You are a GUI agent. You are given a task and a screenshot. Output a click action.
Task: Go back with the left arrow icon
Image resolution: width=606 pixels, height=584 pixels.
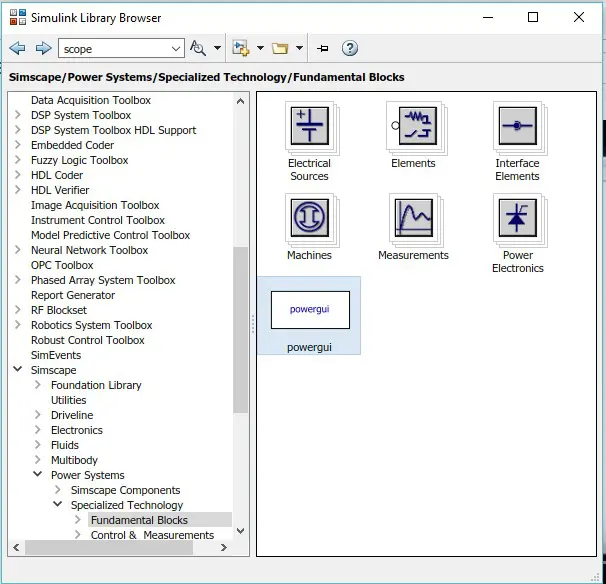coord(17,48)
